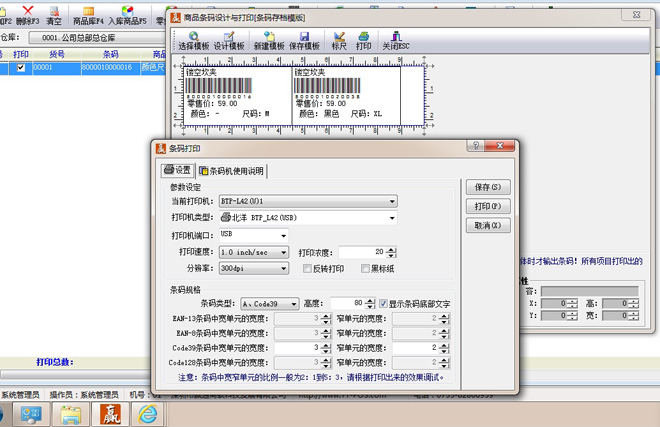Switch to 设置 tab
660x427 pixels.
pos(178,170)
